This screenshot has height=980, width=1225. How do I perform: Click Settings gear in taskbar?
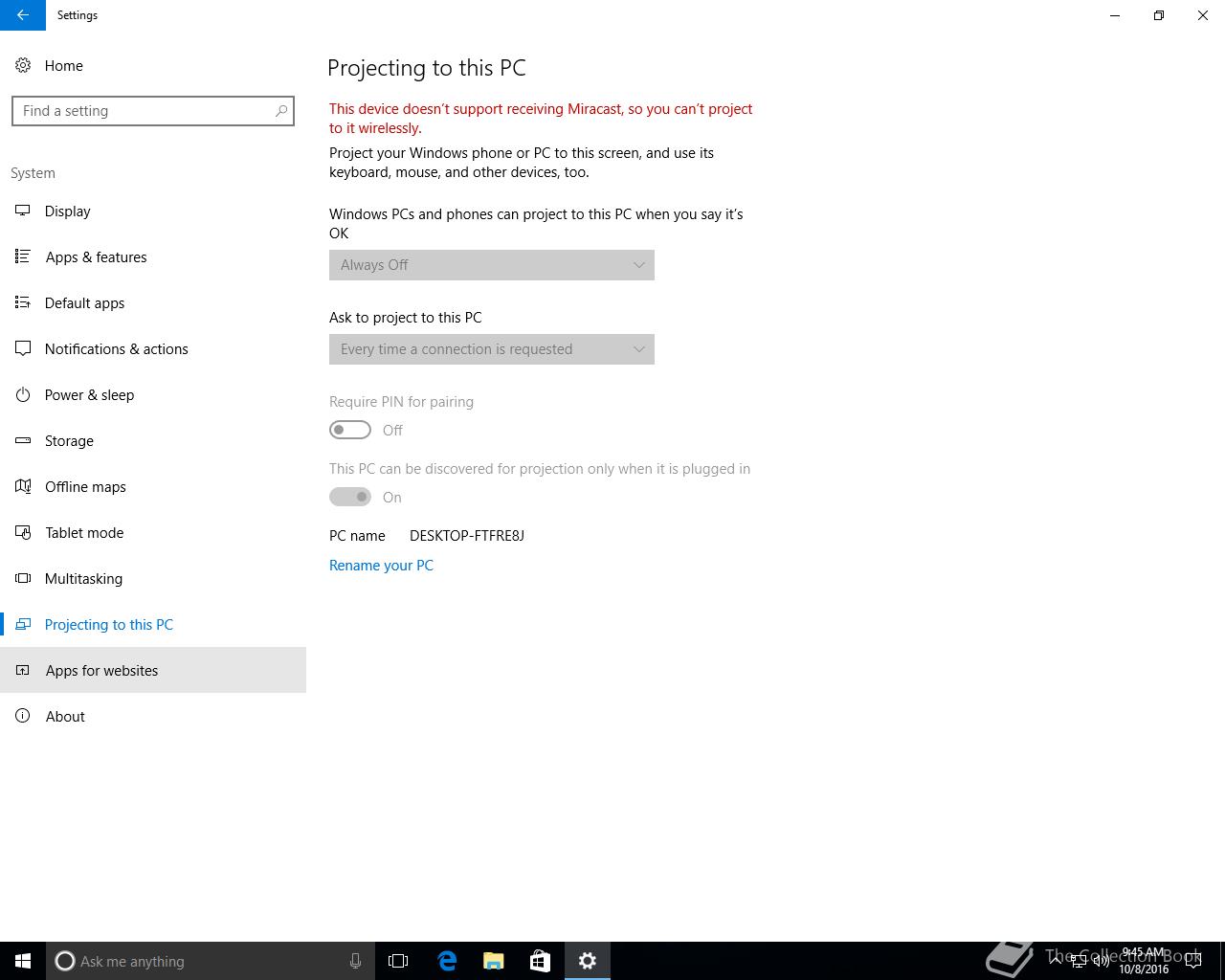(588, 961)
